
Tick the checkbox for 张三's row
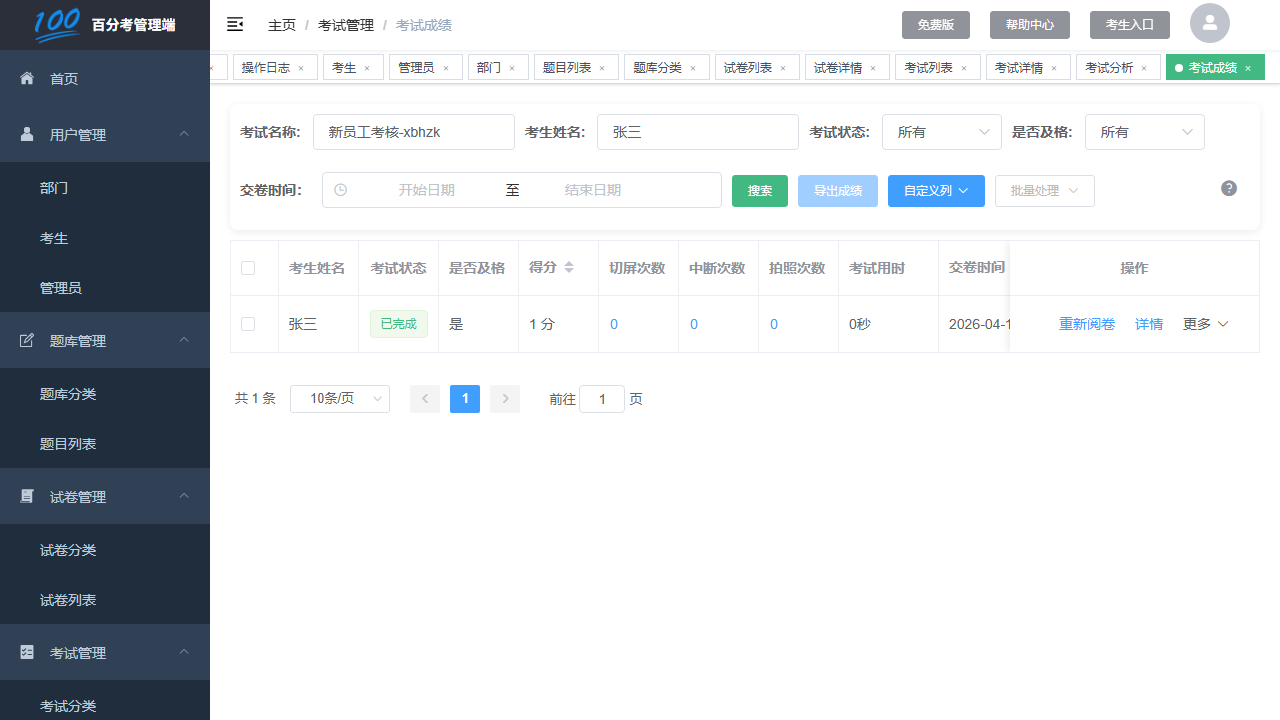(248, 324)
